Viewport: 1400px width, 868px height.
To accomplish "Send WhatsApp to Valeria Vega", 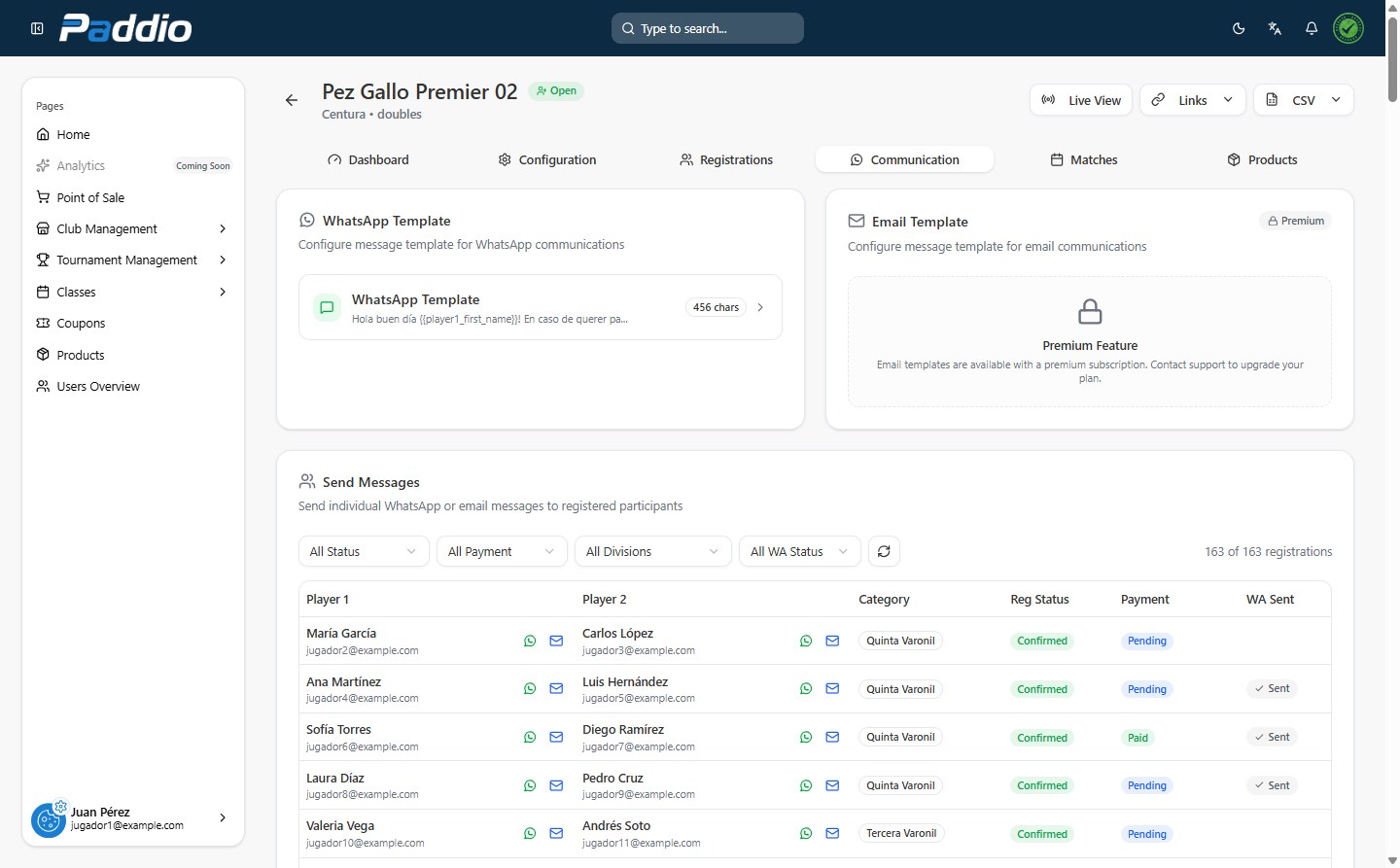I will [530, 833].
